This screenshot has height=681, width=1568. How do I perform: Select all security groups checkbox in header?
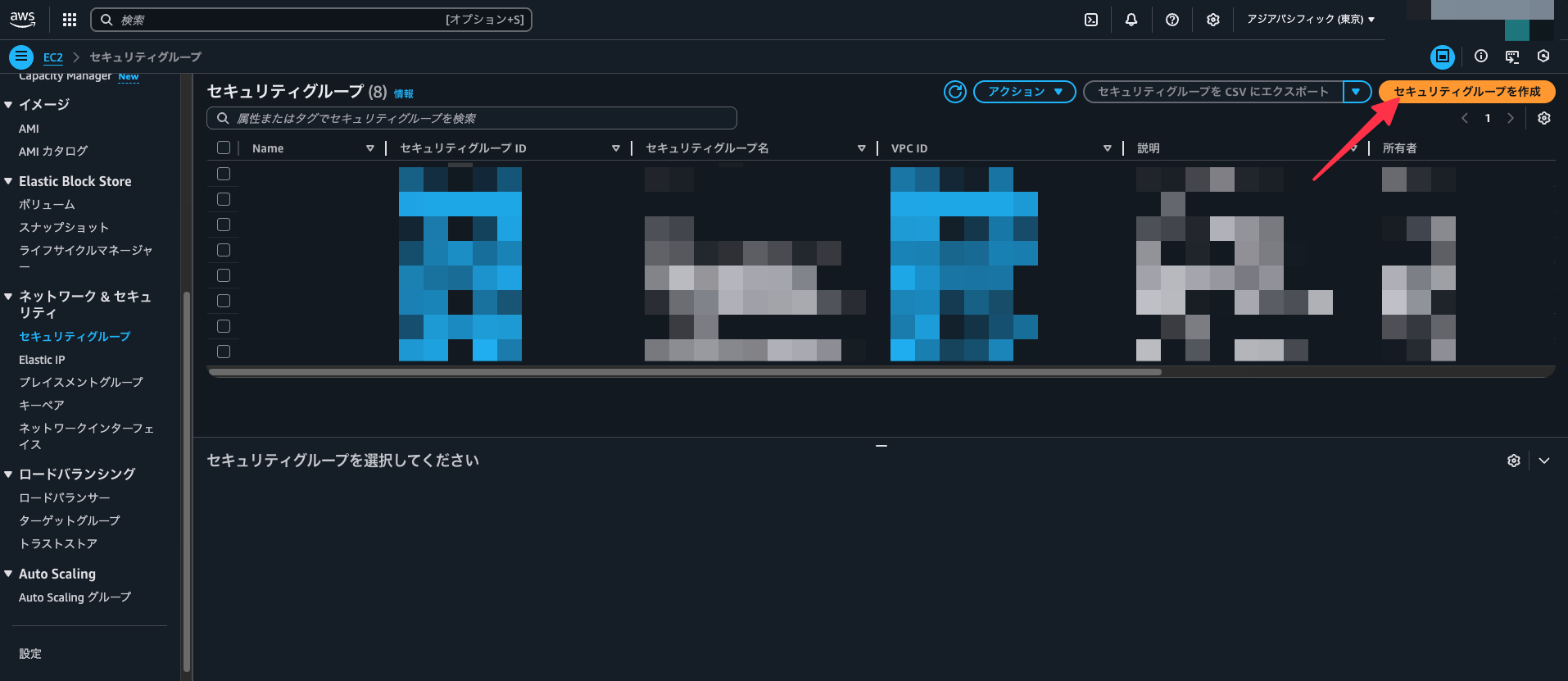224,148
